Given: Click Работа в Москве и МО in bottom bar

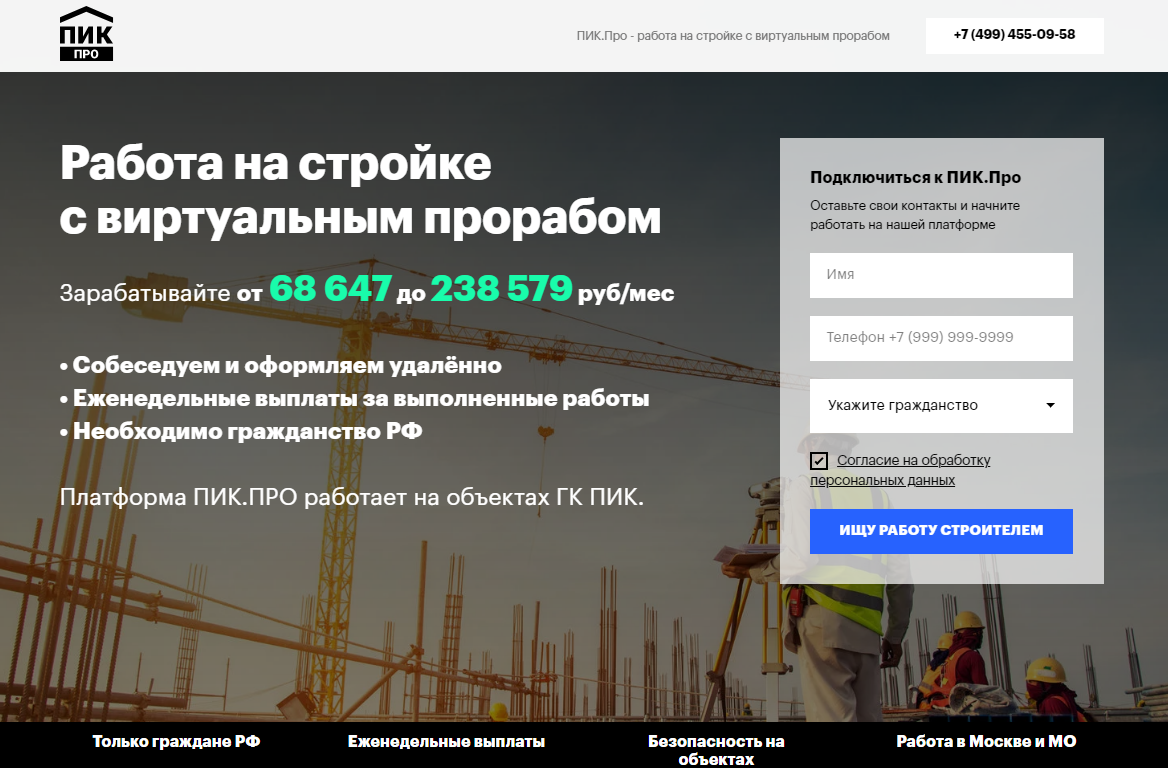Looking at the screenshot, I should coord(986,741).
